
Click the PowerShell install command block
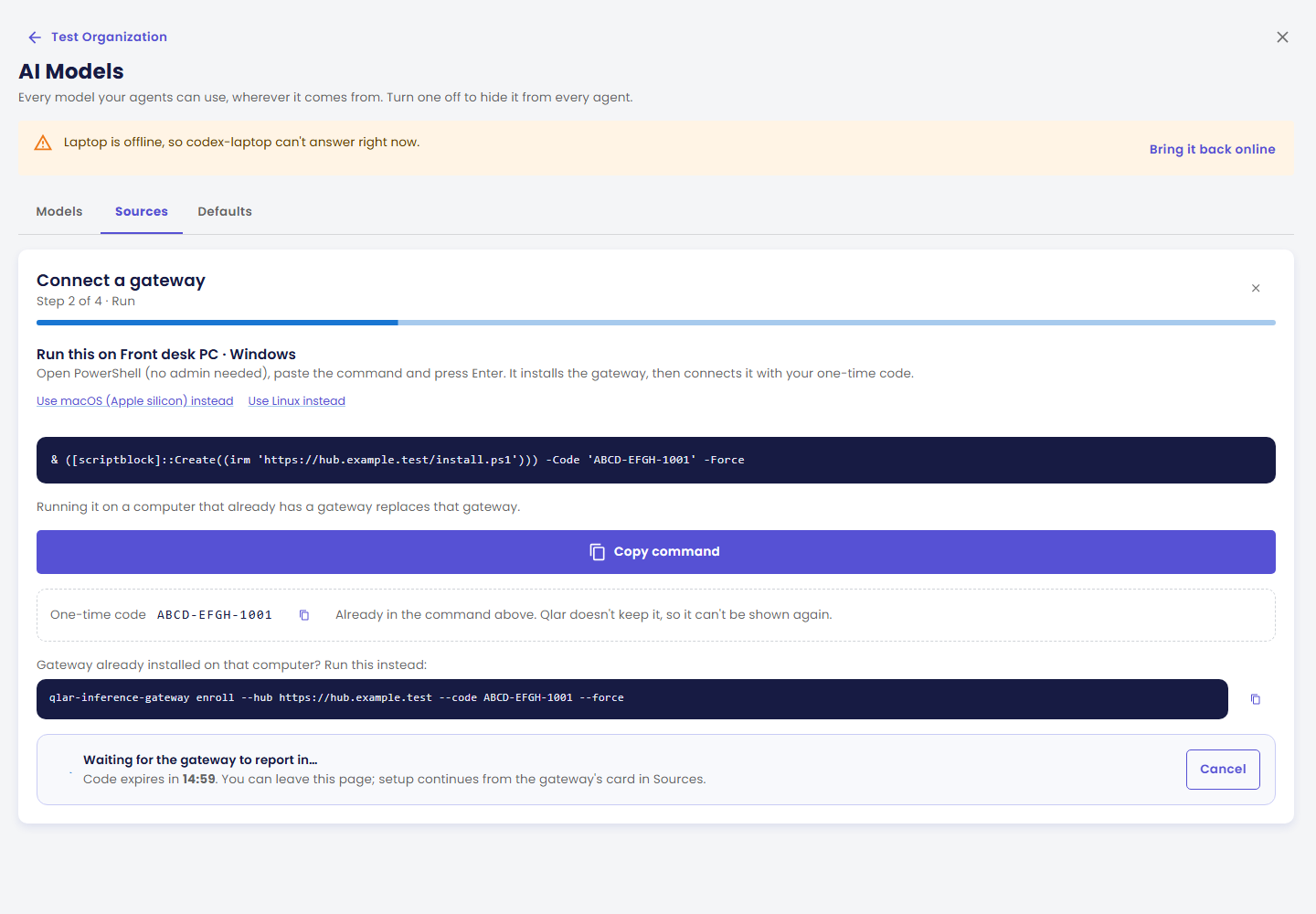click(x=656, y=461)
